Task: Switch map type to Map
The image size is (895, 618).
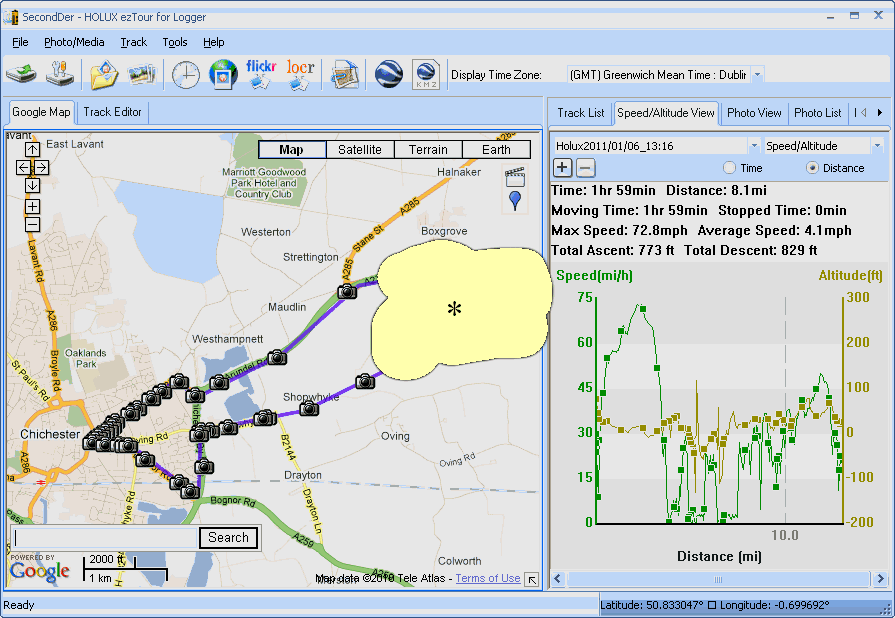Action: [292, 150]
